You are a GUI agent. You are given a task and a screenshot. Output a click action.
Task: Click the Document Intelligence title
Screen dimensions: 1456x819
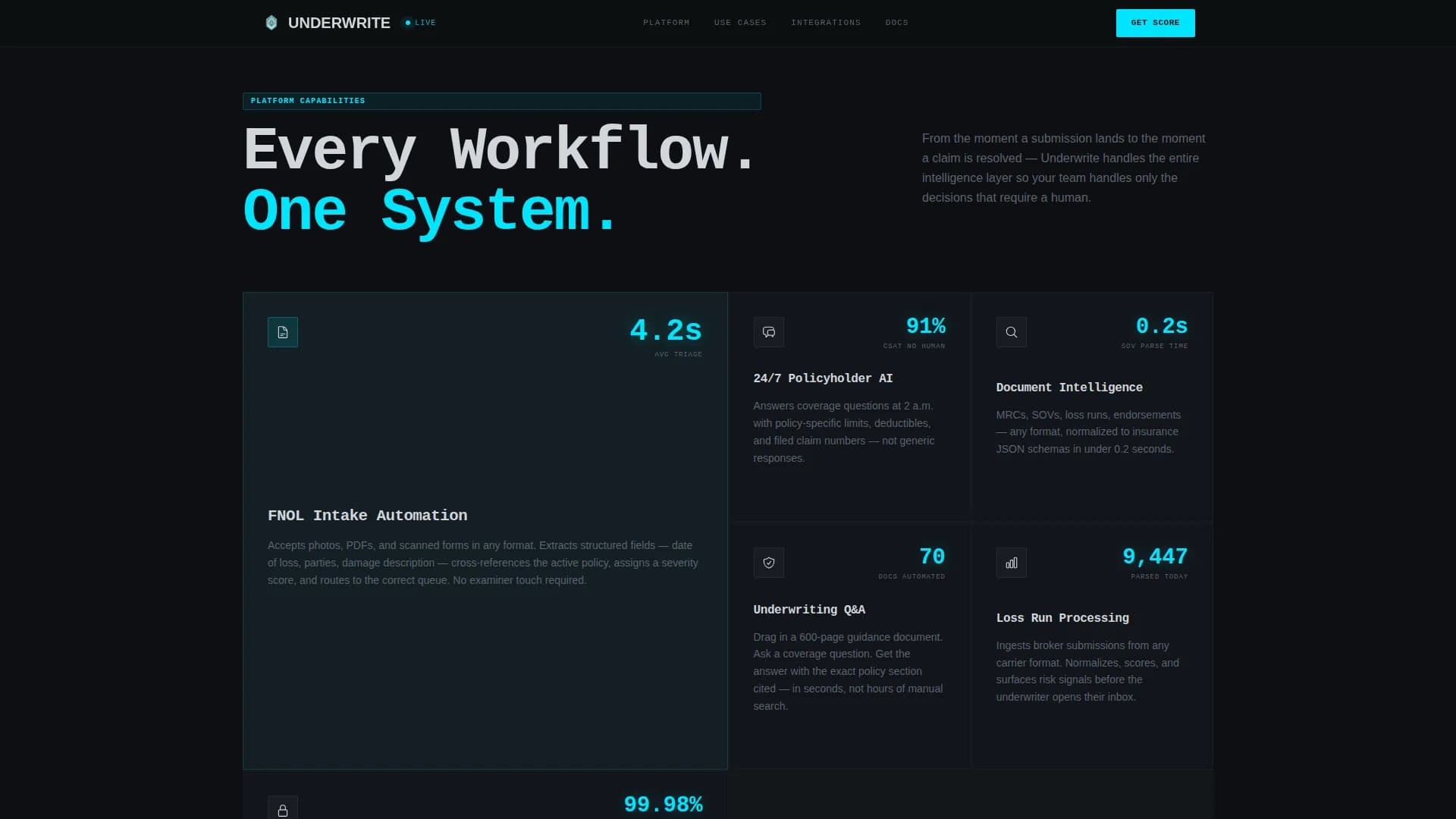[x=1069, y=388]
